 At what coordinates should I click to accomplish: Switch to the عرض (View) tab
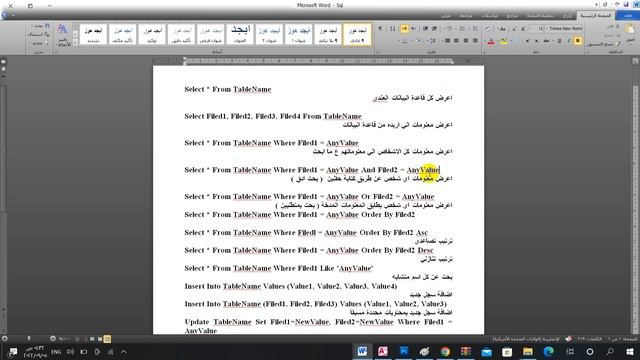coord(445,16)
